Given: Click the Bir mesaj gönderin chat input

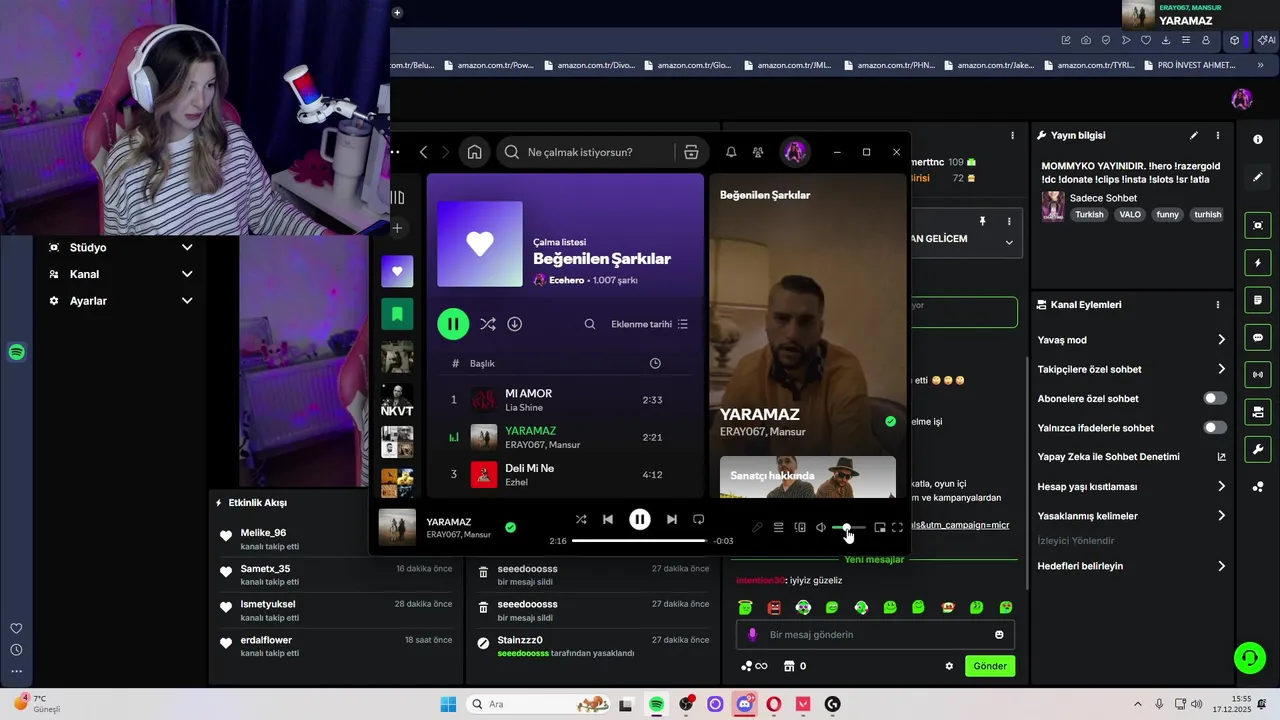Looking at the screenshot, I should (x=875, y=635).
